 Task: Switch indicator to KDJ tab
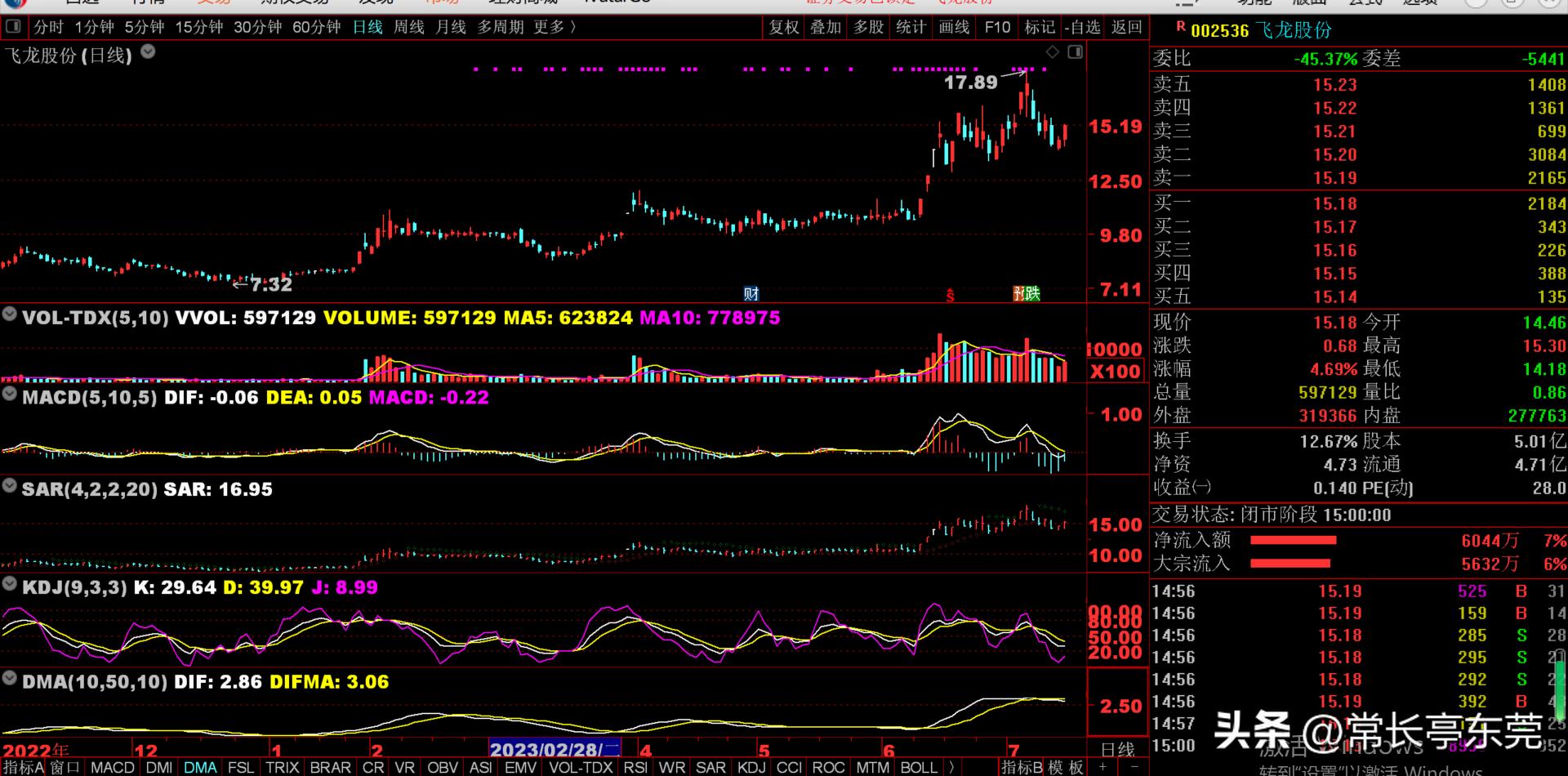pos(751,767)
